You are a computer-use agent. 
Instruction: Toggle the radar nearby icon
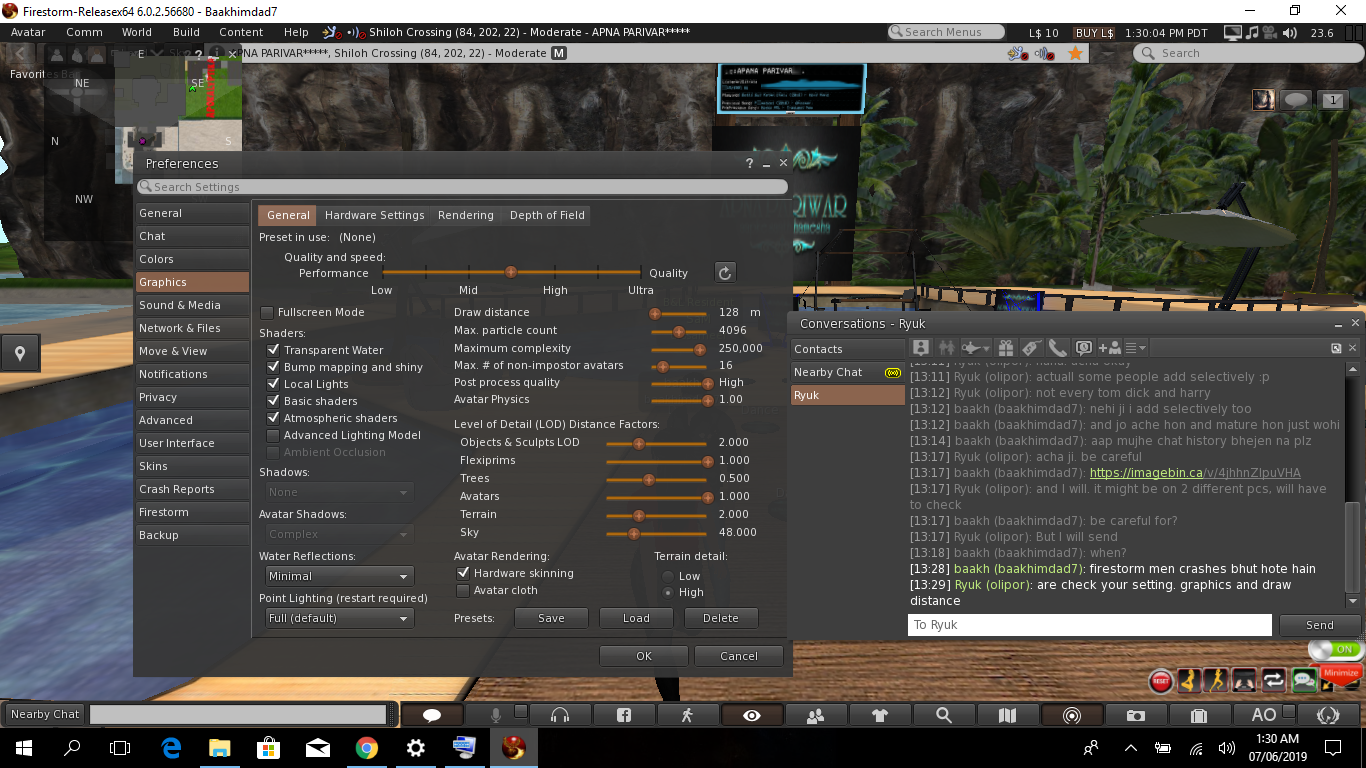coord(1072,715)
